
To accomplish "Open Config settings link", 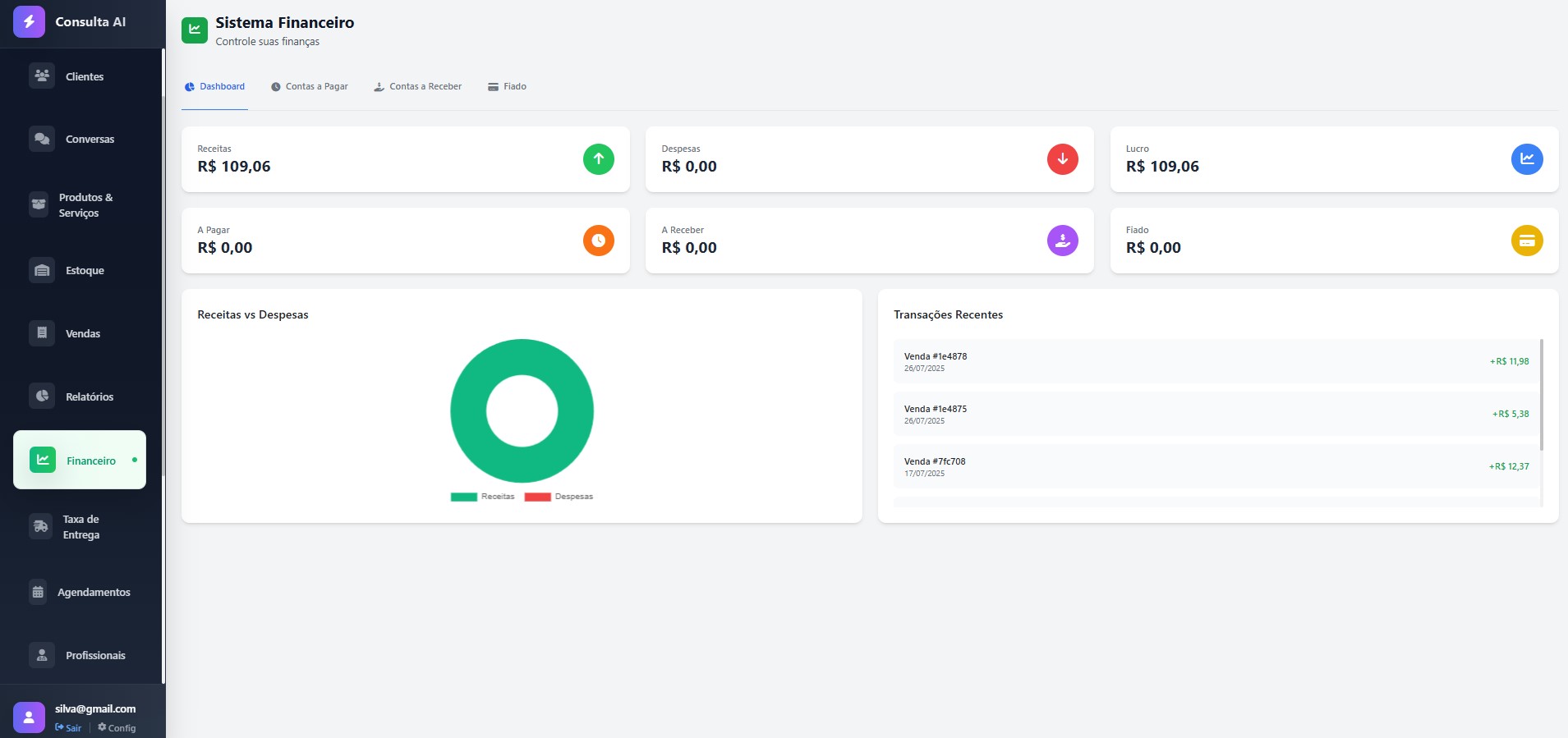I will 117,728.
